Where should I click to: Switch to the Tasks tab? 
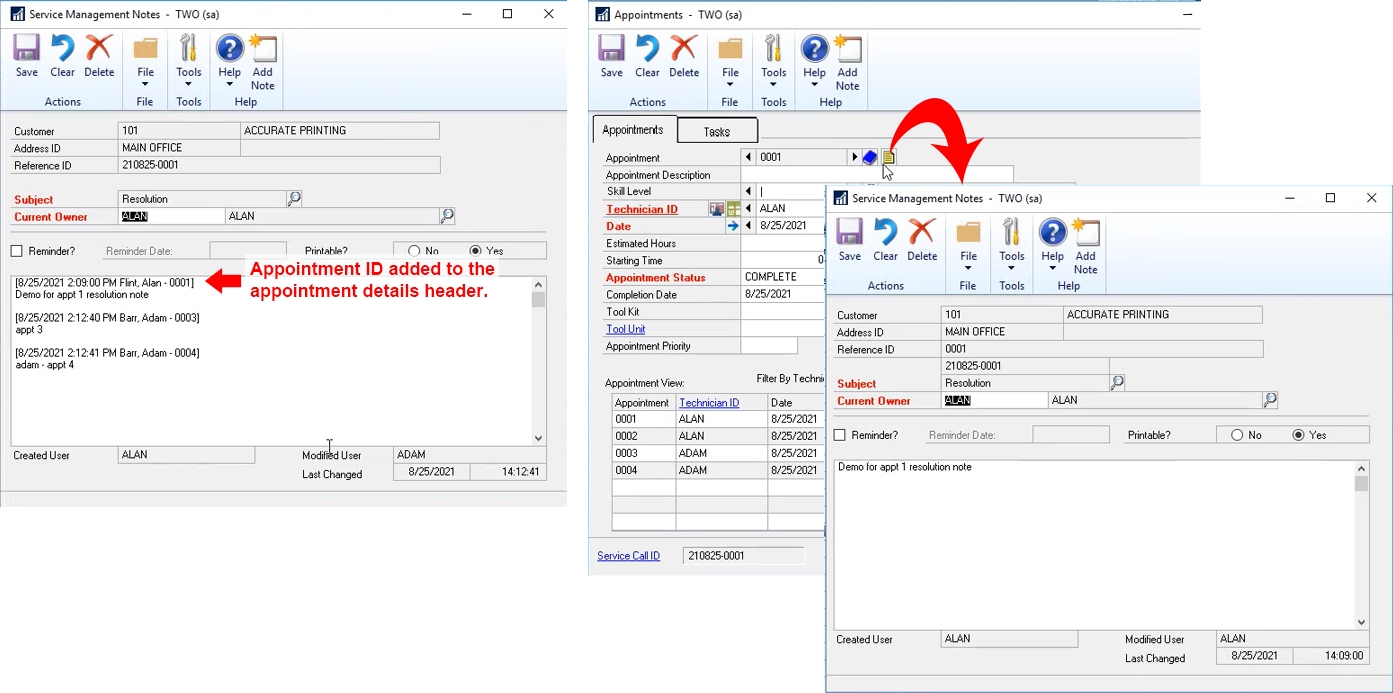point(717,131)
